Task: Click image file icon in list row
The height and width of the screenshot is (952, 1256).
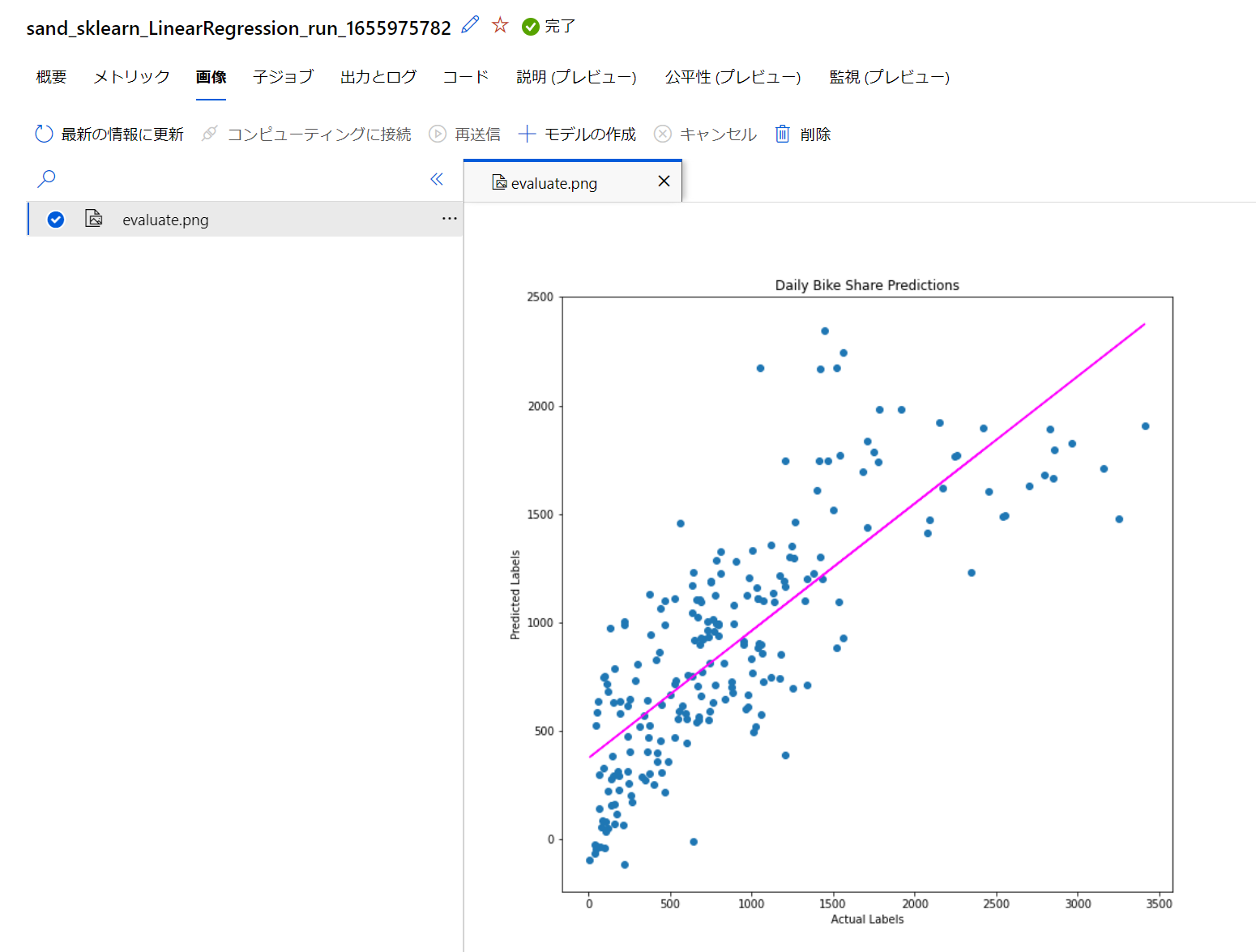Action: coord(94,218)
